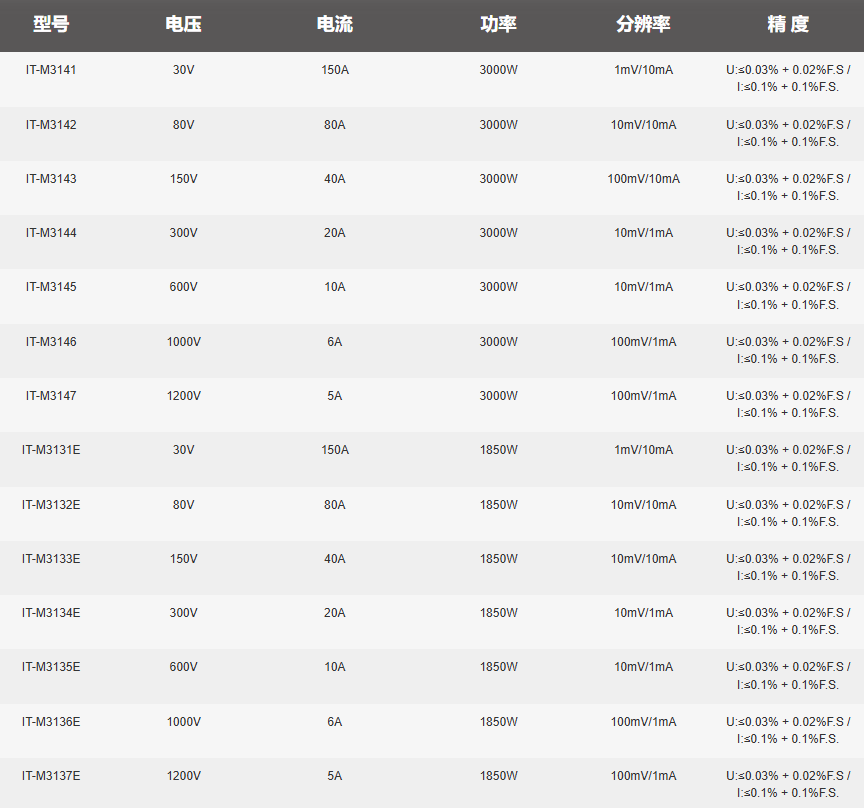Click the 电流 column header
Screen dimensions: 864x808
(334, 24)
